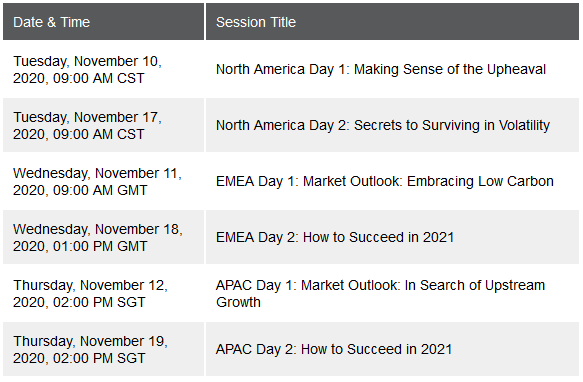Open North America Day 2 Secrets to Surviving
This screenshot has width=583, height=382.
pos(383,125)
